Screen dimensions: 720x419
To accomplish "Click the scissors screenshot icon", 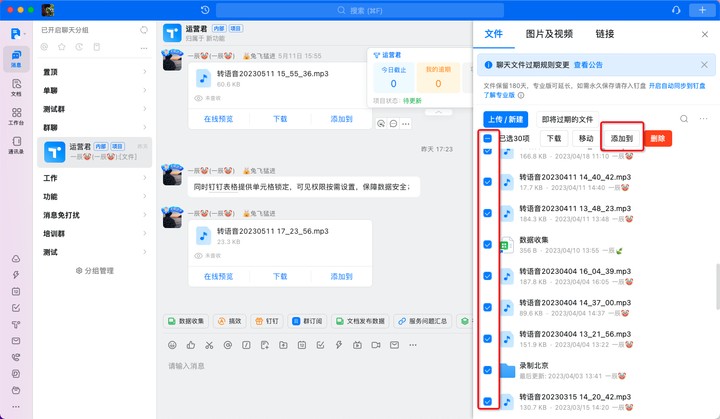I will 211,344.
